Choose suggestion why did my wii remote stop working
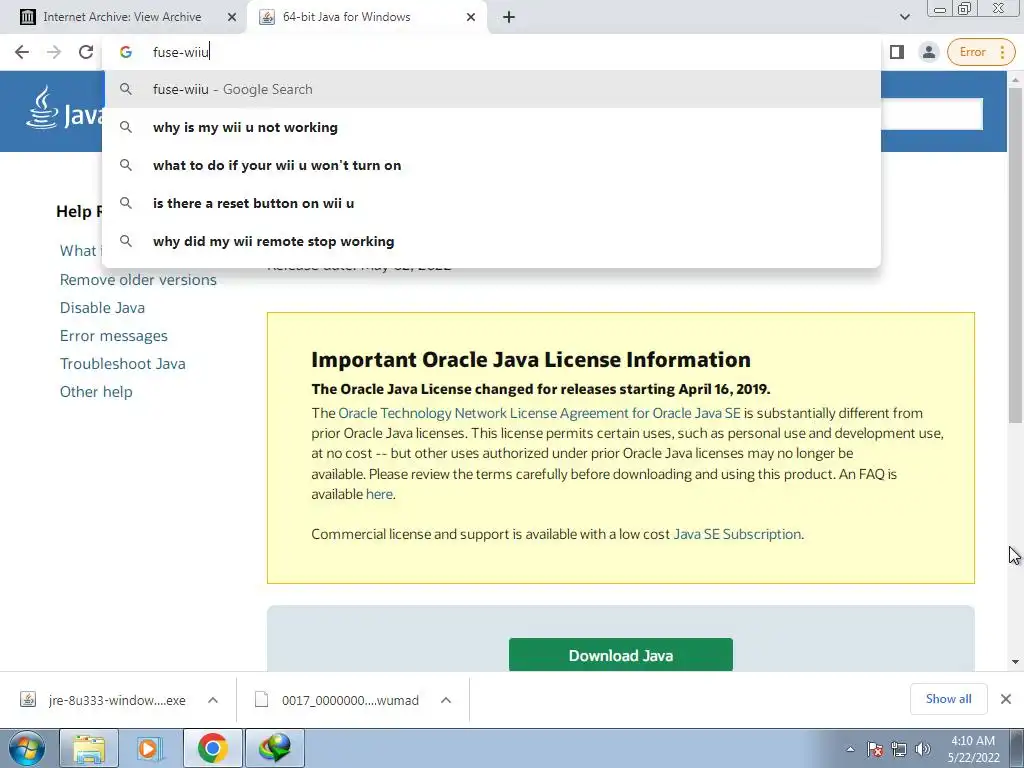 tap(491, 241)
